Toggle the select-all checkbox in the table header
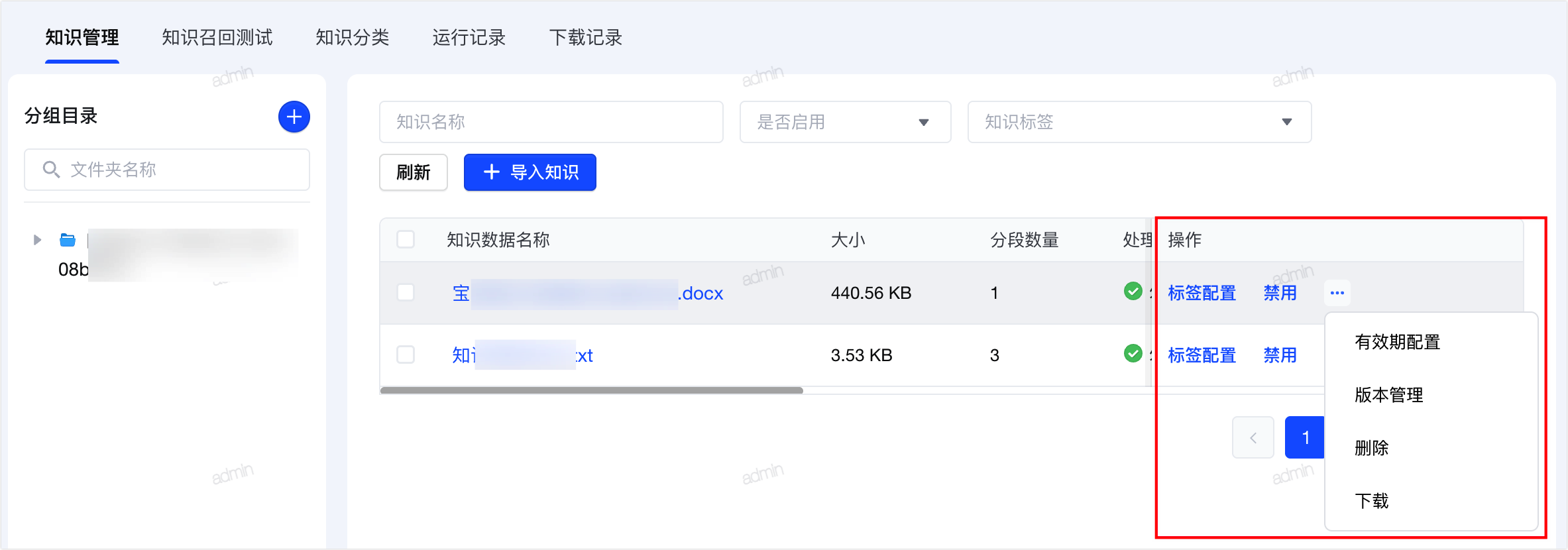This screenshot has height=550, width=1568. click(406, 239)
